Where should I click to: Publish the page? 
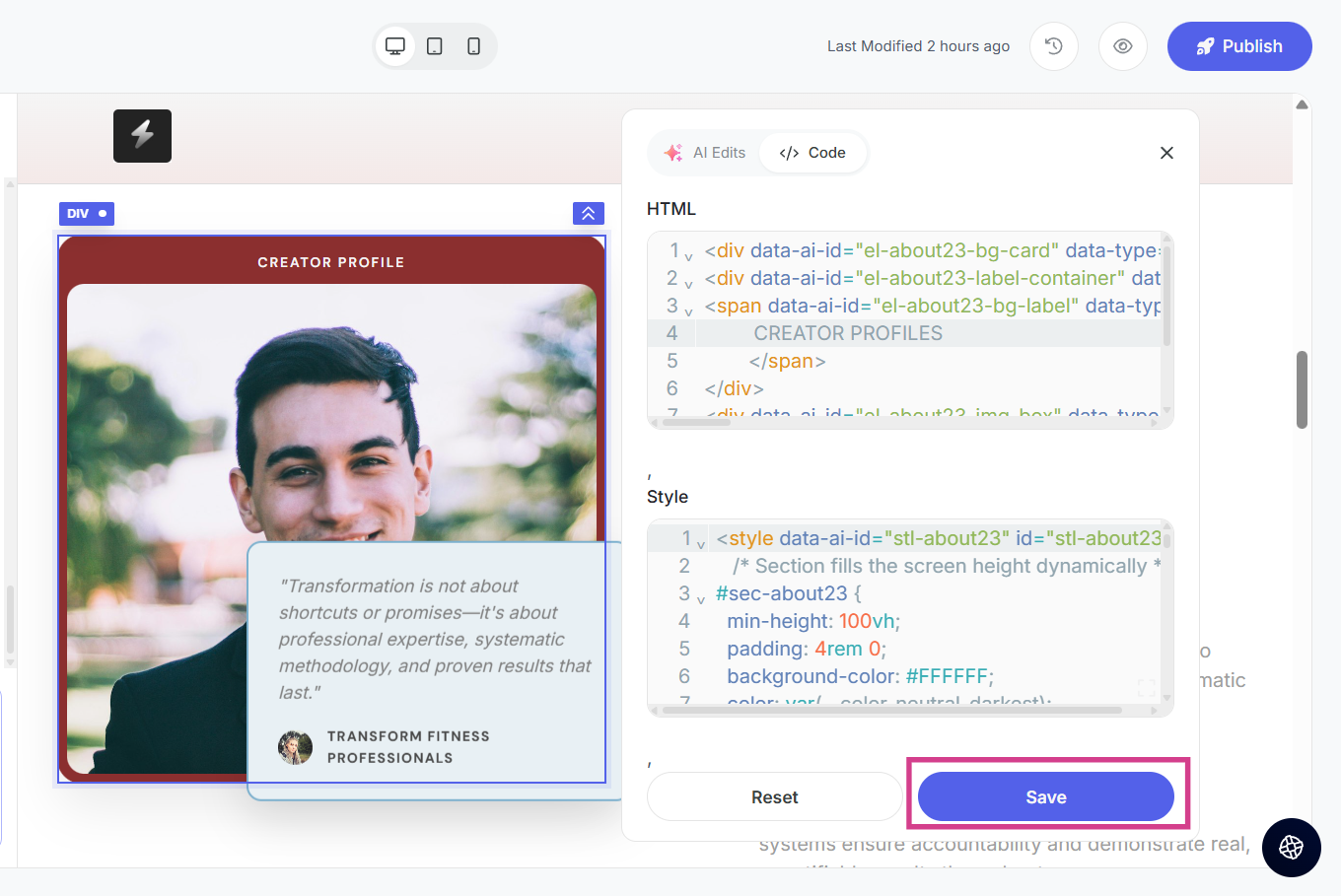tap(1238, 46)
